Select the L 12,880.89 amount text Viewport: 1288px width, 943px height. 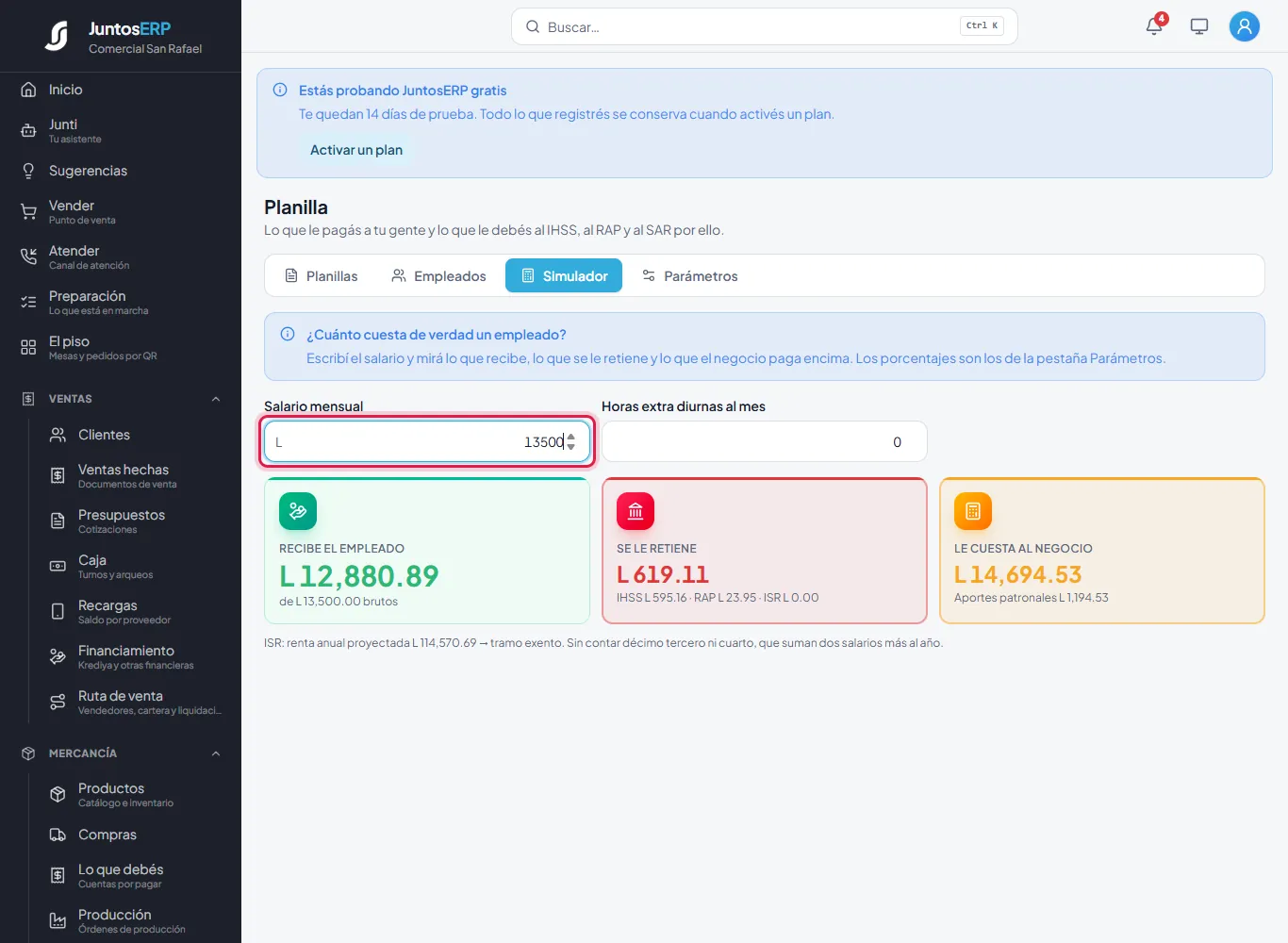(x=359, y=575)
